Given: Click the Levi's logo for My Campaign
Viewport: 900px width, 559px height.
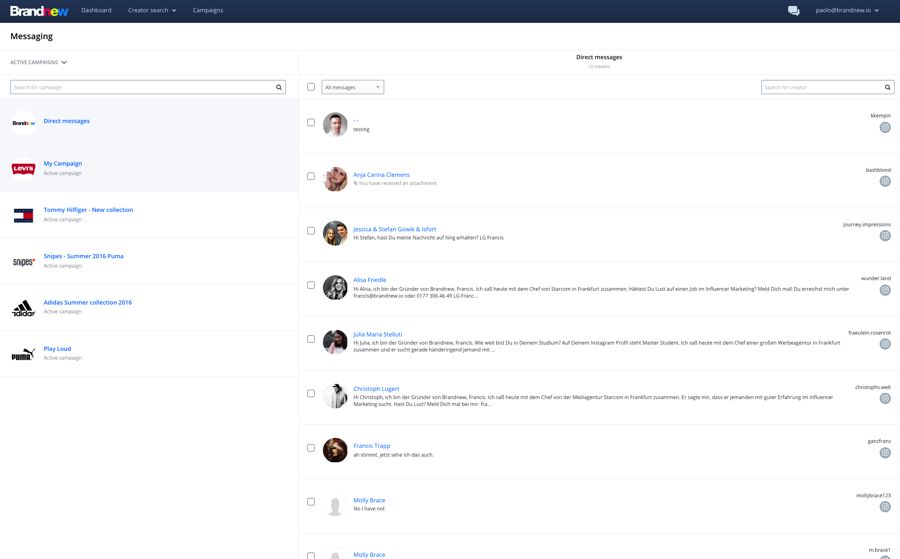Looking at the screenshot, I should coord(24,169).
